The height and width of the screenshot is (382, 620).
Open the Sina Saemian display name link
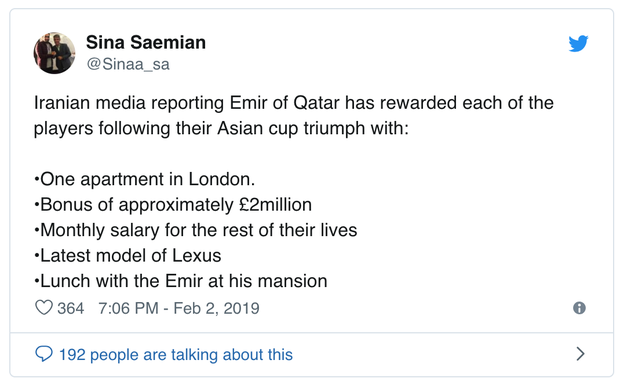(x=146, y=42)
